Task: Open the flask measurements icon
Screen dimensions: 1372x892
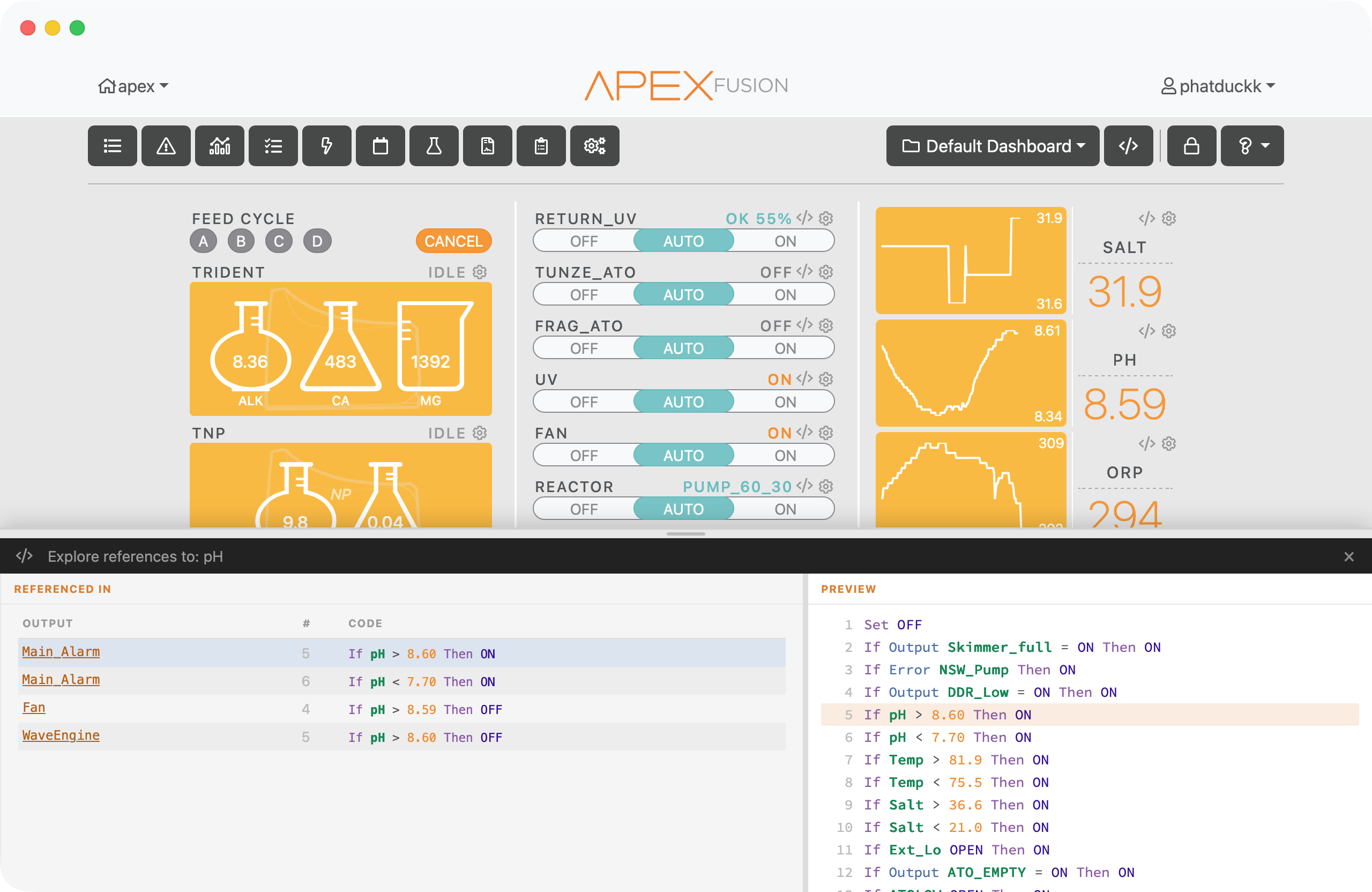Action: pos(434,146)
